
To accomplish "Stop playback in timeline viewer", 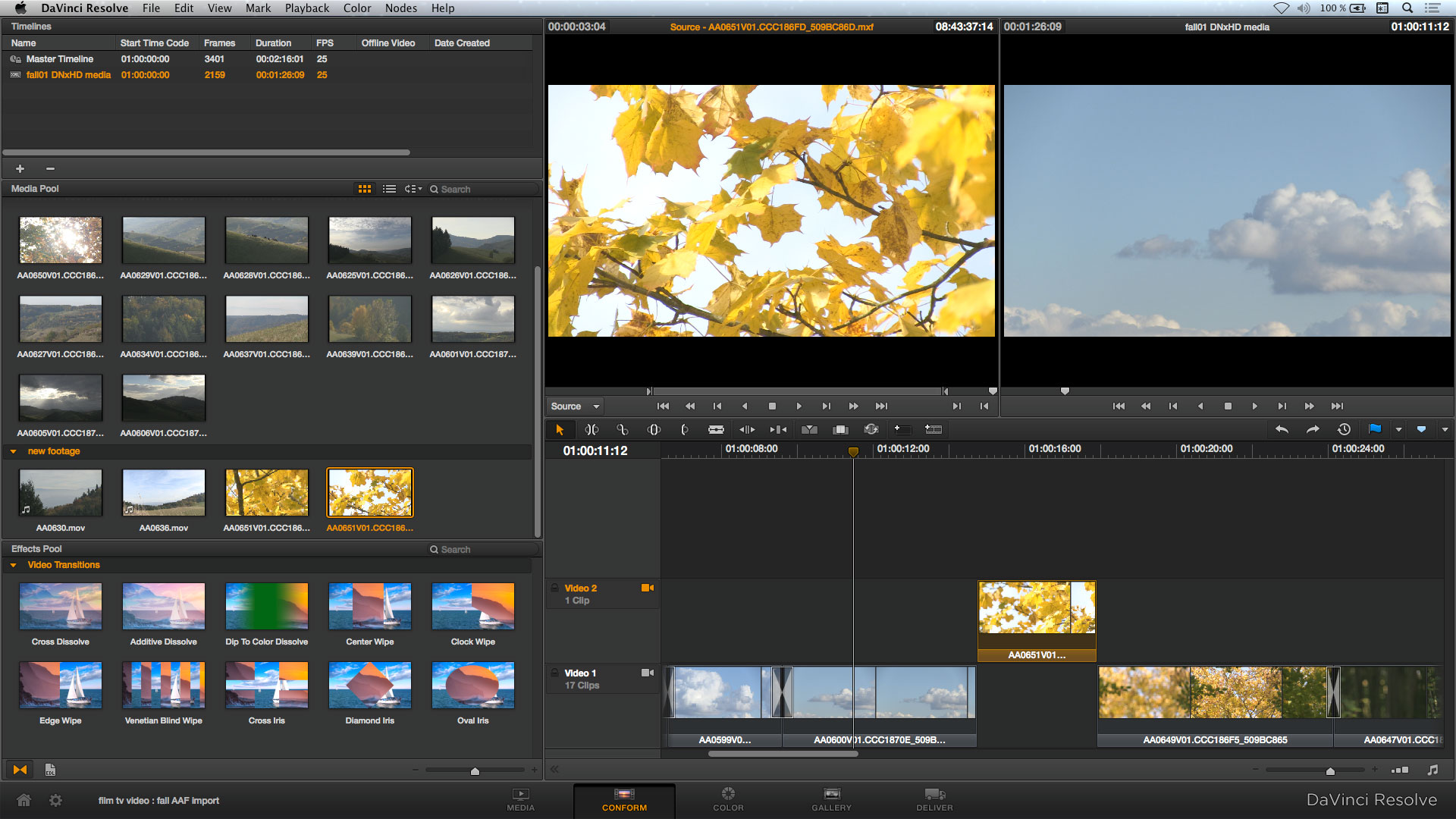I will [1228, 406].
